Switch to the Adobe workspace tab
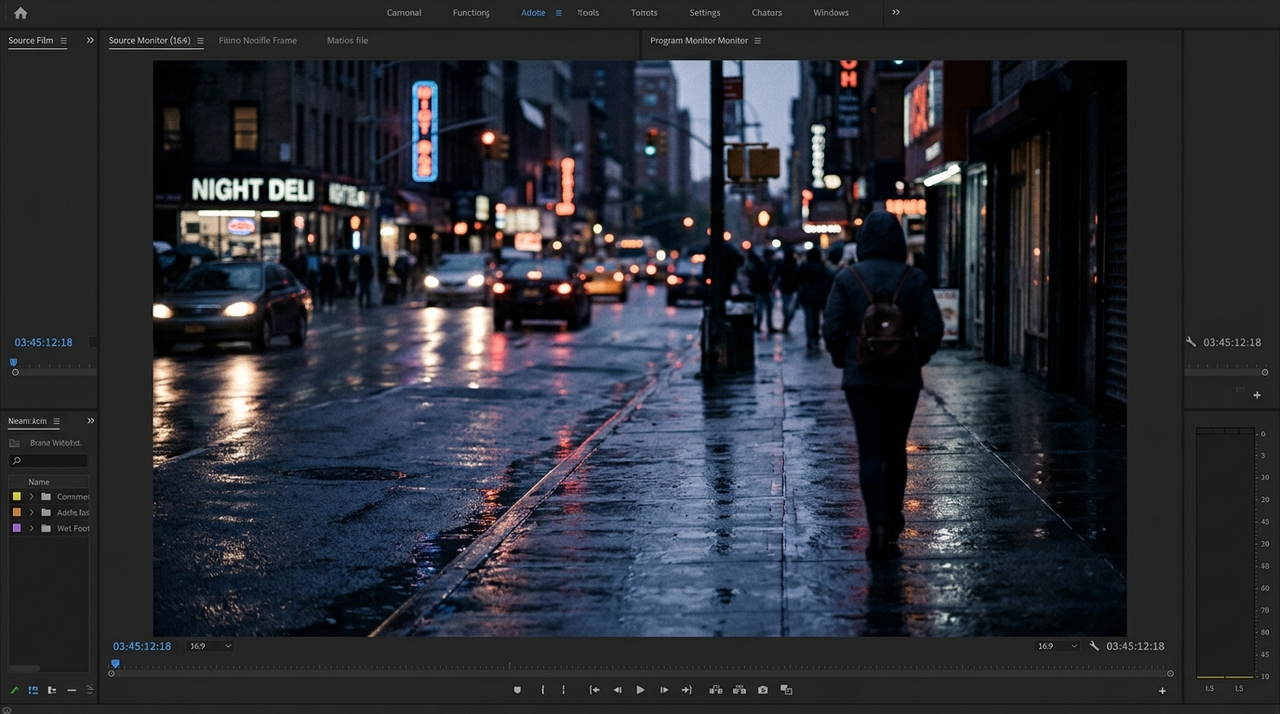Screen dimensions: 1280x714 (x=533, y=13)
